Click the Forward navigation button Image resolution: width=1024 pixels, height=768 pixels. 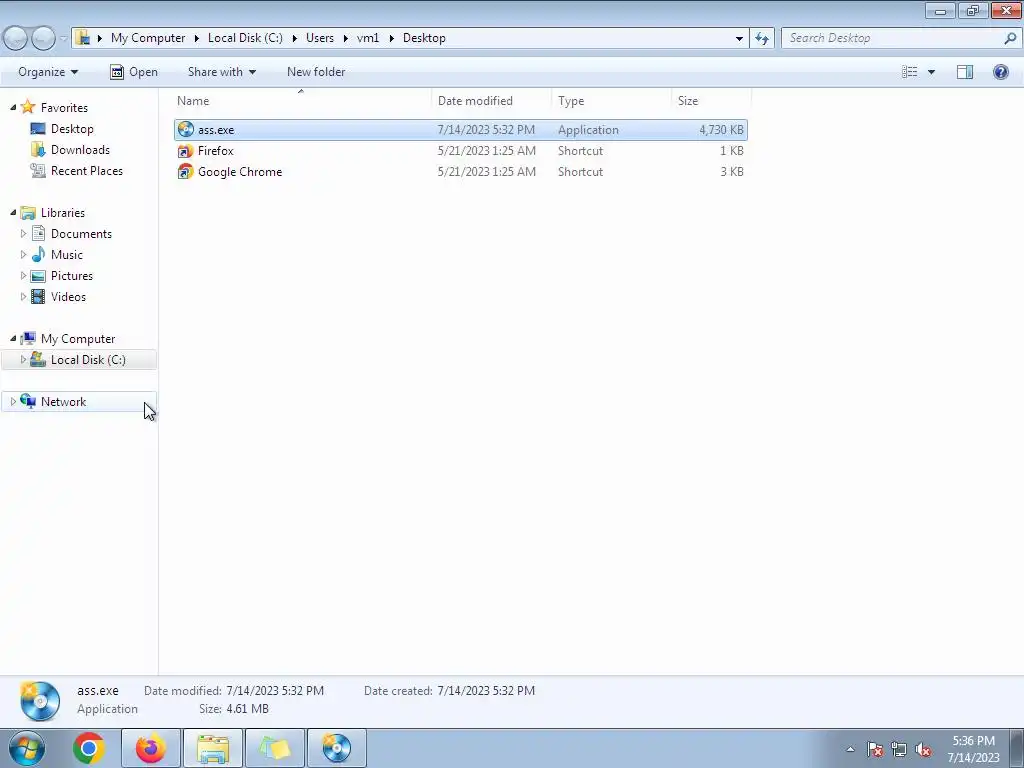click(x=42, y=39)
